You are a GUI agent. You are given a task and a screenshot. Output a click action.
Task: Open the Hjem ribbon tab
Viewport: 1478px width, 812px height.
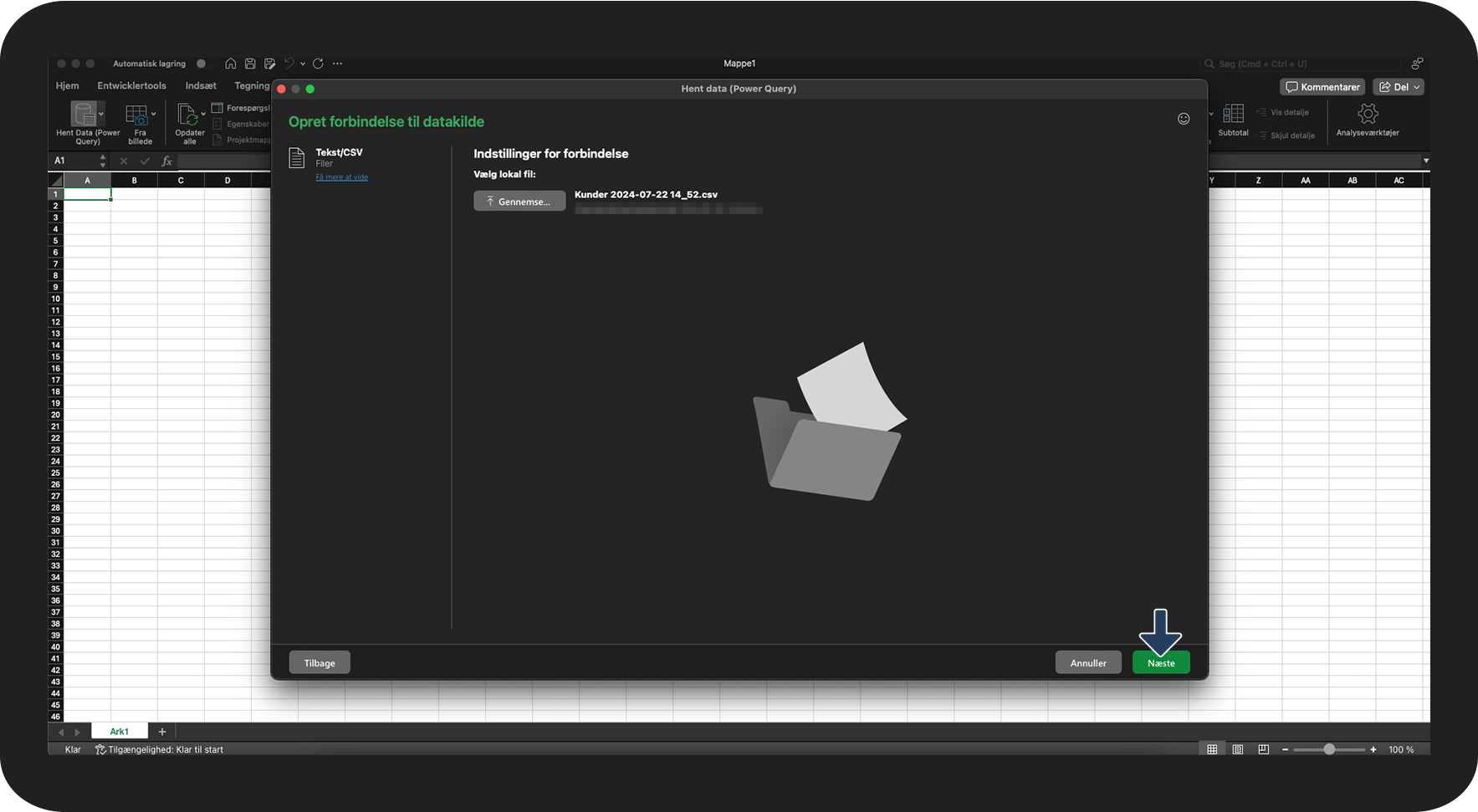click(67, 85)
